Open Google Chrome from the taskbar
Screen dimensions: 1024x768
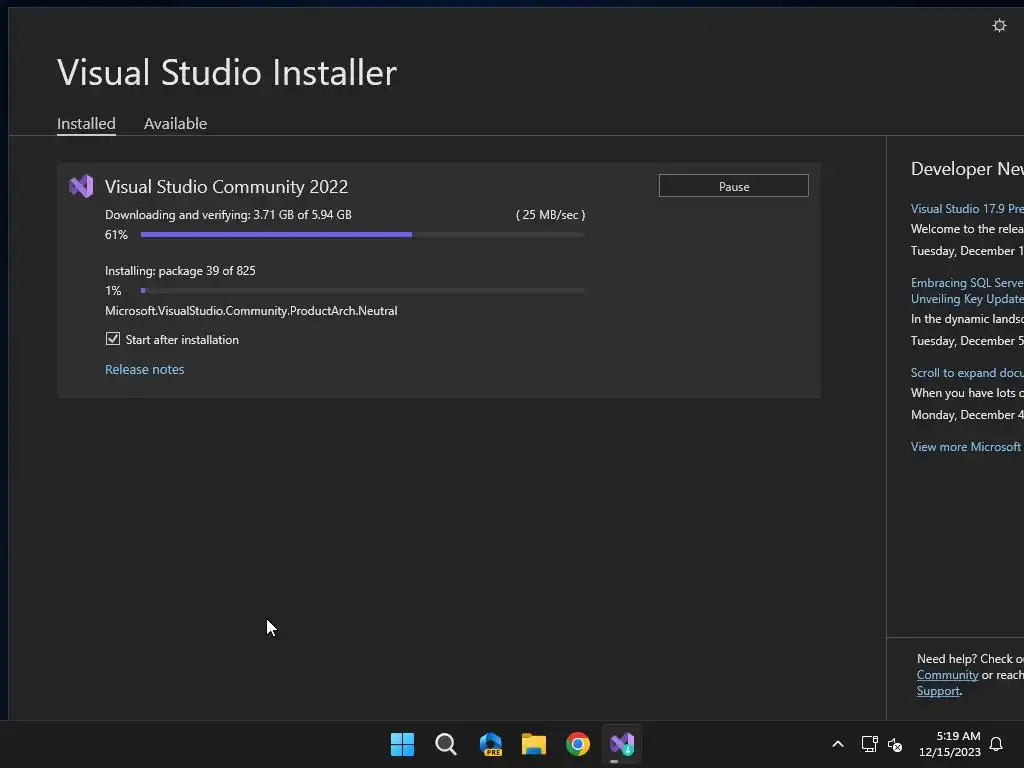[x=577, y=744]
